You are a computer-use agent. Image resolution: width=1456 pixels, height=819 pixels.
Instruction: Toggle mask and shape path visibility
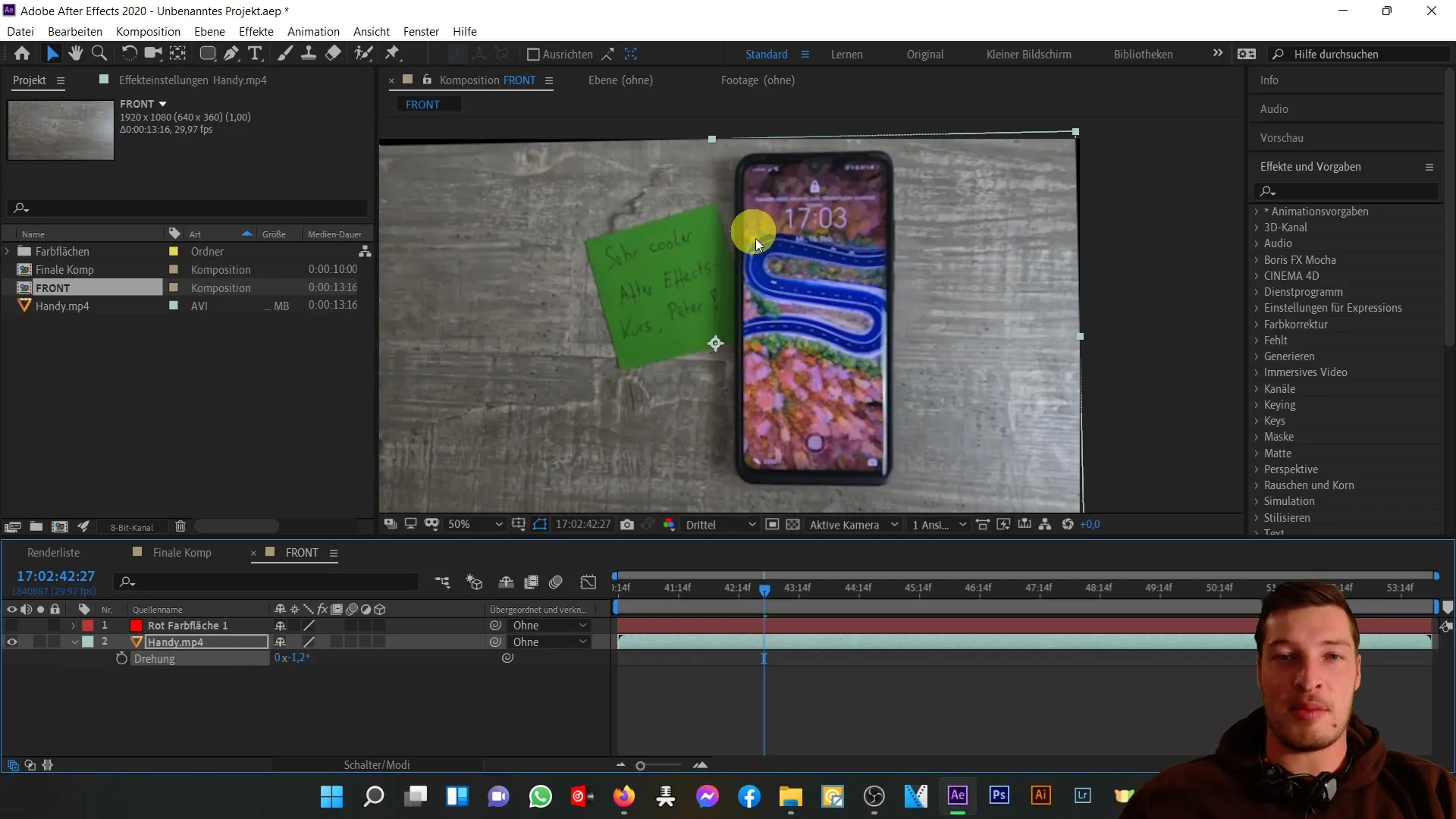[540, 525]
